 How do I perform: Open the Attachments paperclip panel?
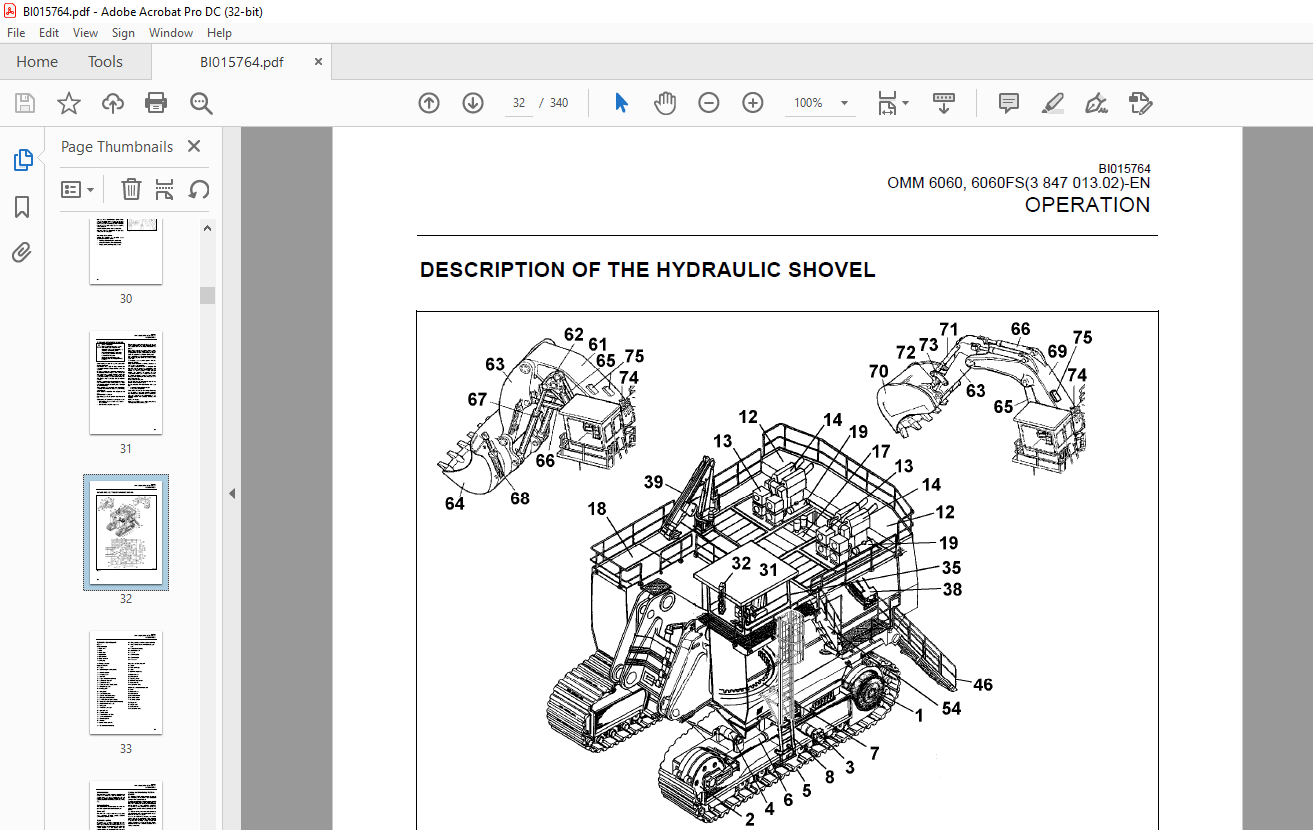pyautogui.click(x=22, y=252)
